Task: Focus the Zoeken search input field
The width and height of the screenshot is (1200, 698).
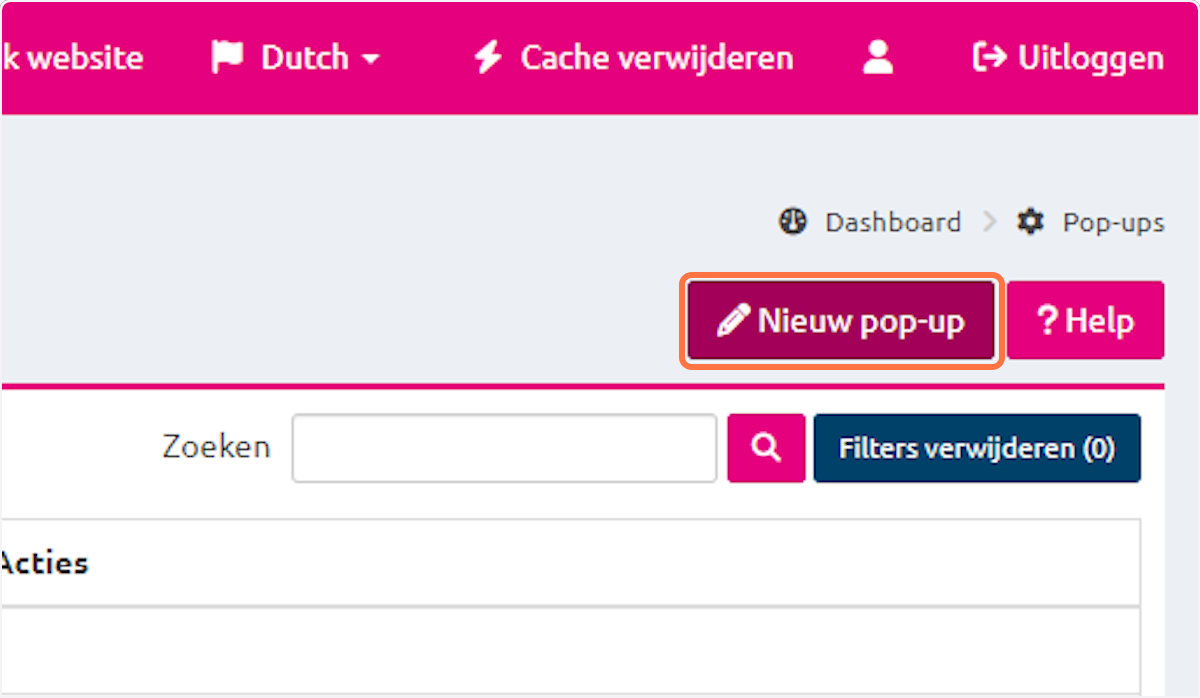Action: [504, 448]
